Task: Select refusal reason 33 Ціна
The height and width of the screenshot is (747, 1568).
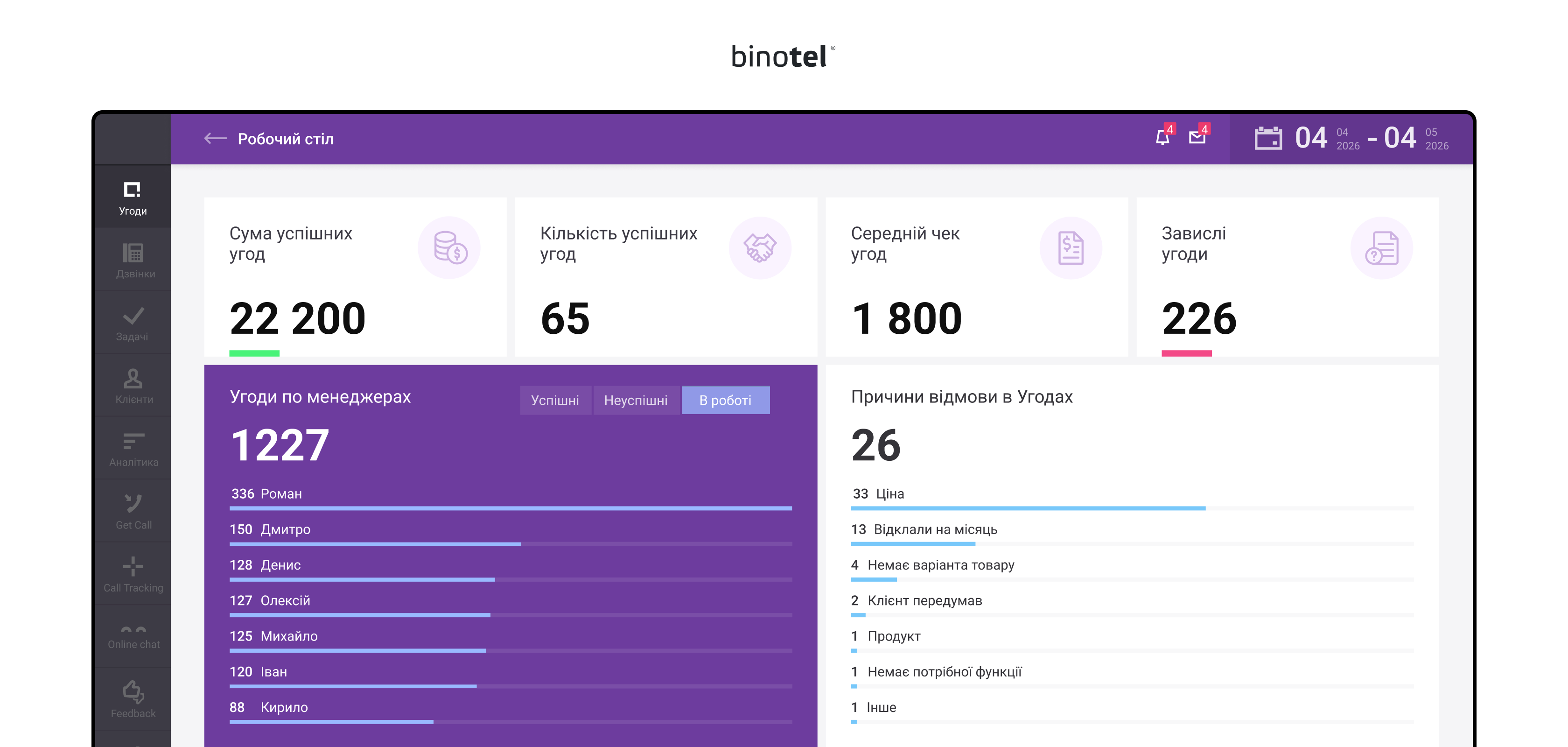Action: [1132, 498]
